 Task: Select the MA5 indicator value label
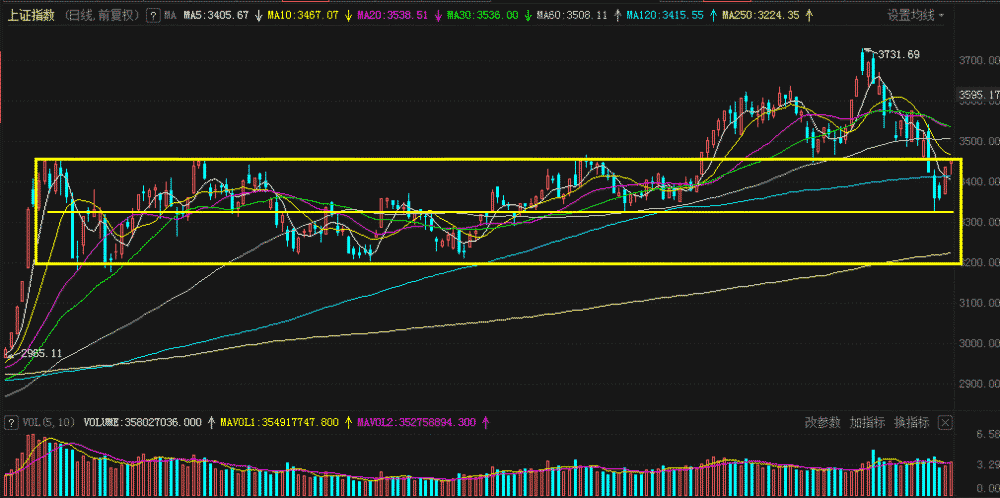click(x=217, y=16)
